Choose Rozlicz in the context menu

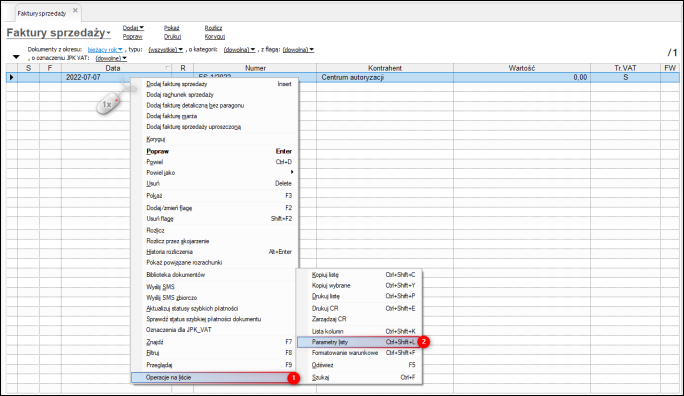click(215, 230)
